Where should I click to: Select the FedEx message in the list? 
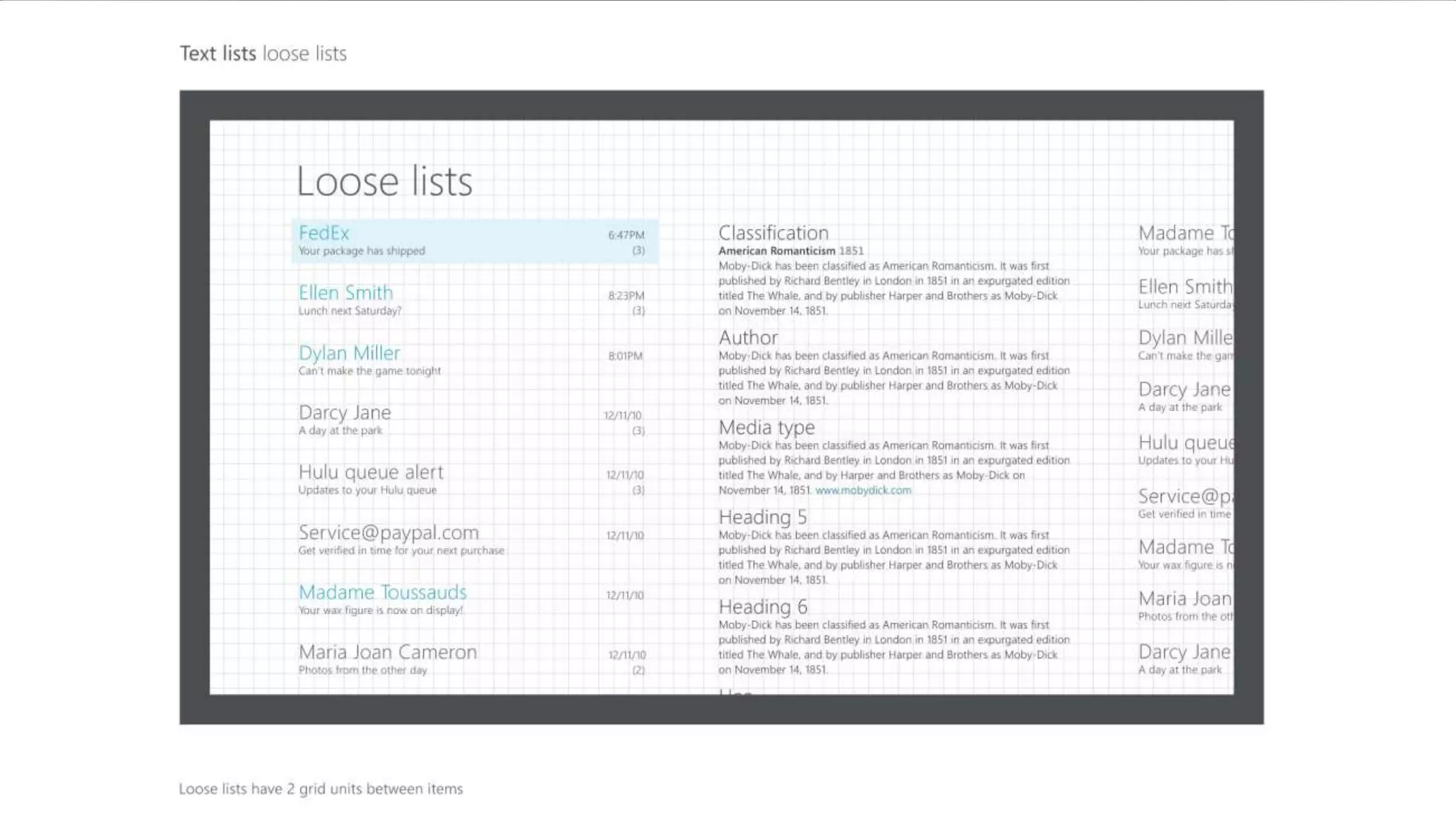point(324,233)
